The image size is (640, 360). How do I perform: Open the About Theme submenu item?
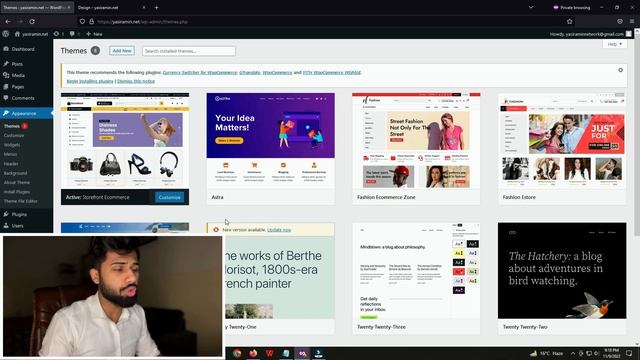pos(17,182)
